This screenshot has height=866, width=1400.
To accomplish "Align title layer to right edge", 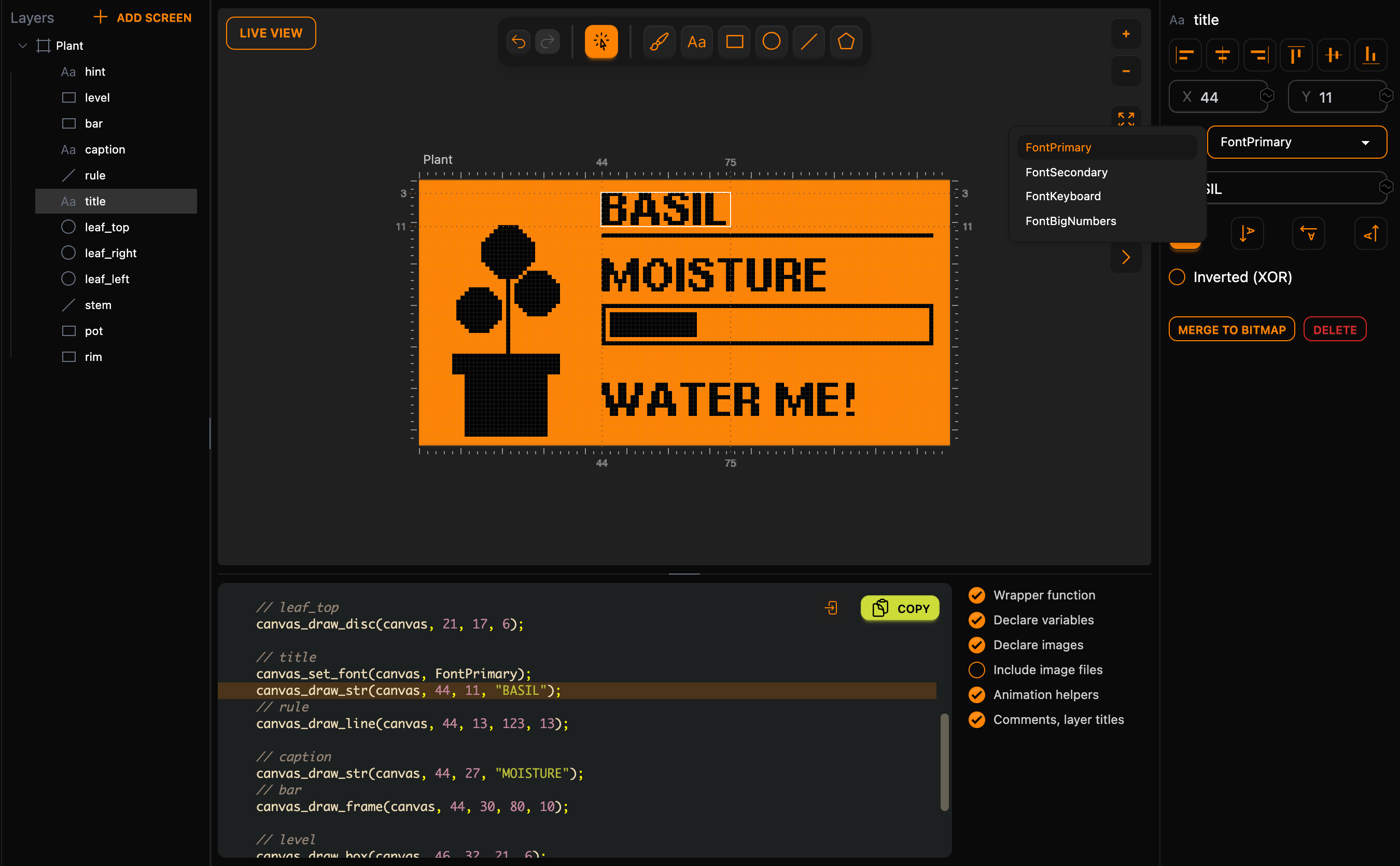I will pyautogui.click(x=1259, y=55).
